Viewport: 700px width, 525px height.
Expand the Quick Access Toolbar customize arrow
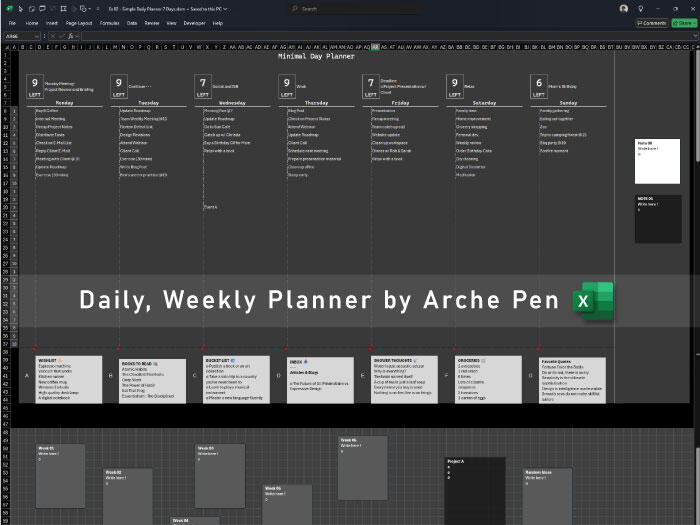(97, 8)
